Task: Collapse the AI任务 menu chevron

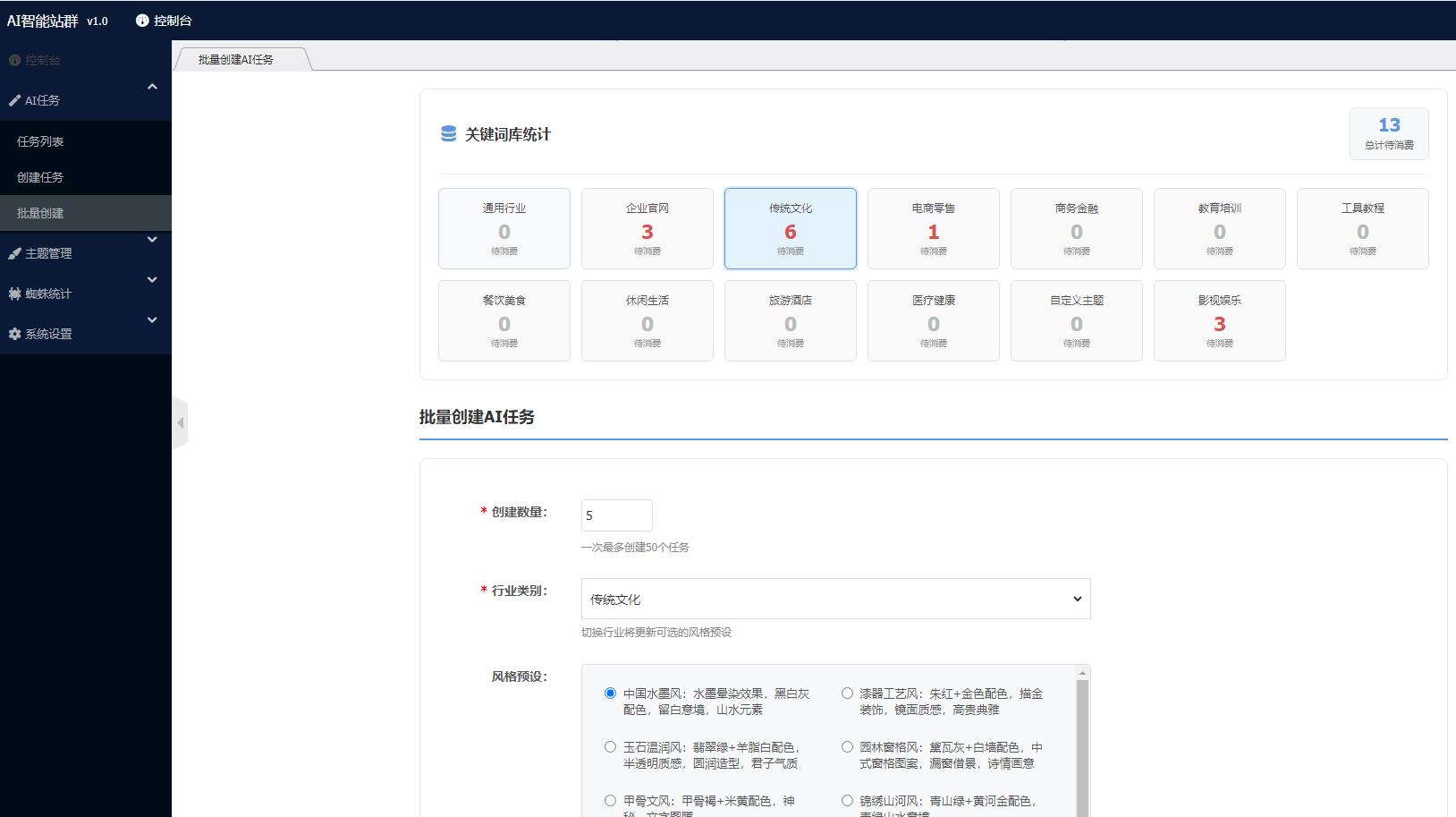Action: point(152,87)
